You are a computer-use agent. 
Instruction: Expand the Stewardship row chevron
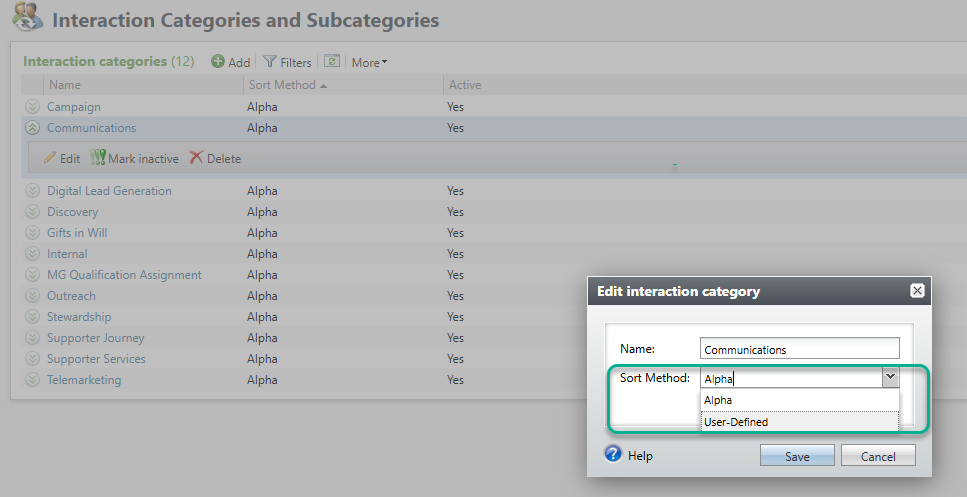[x=32, y=316]
